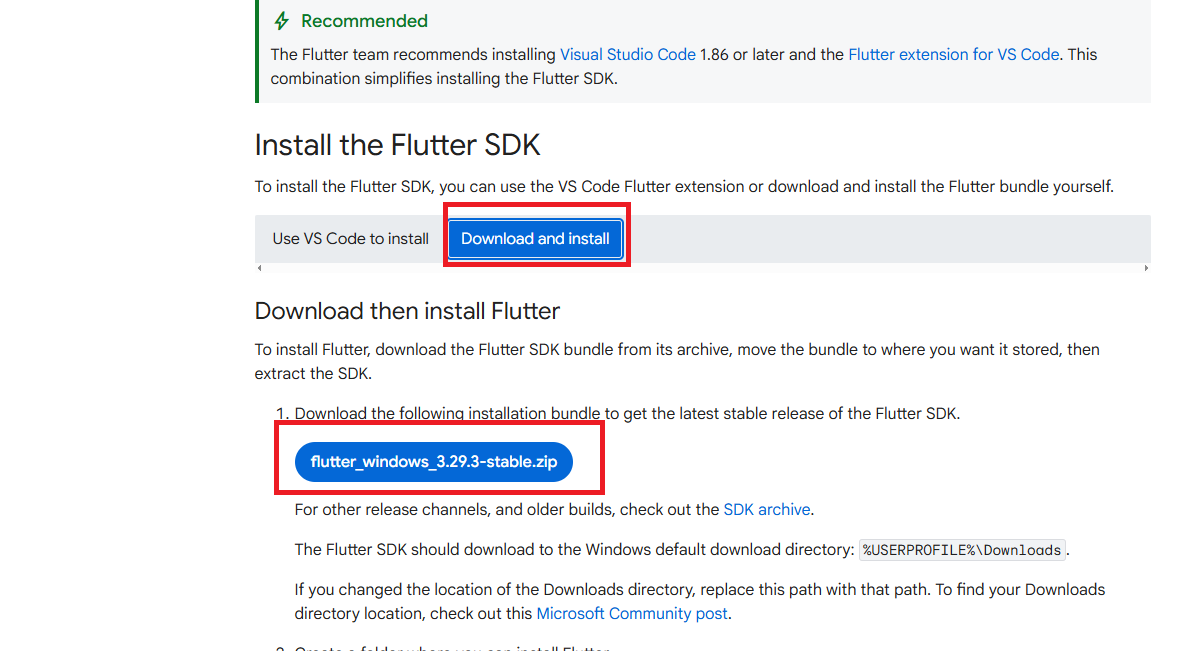The height and width of the screenshot is (651, 1196).
Task: Click the Recommended callout title
Action: tap(364, 20)
